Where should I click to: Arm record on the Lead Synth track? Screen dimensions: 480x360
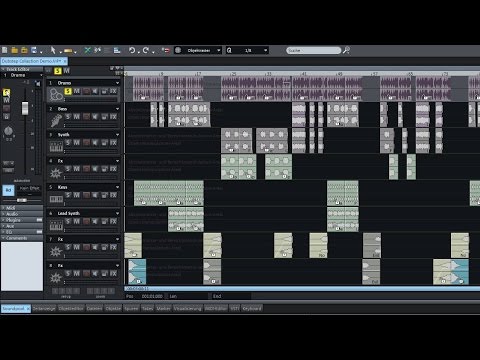click(86, 221)
